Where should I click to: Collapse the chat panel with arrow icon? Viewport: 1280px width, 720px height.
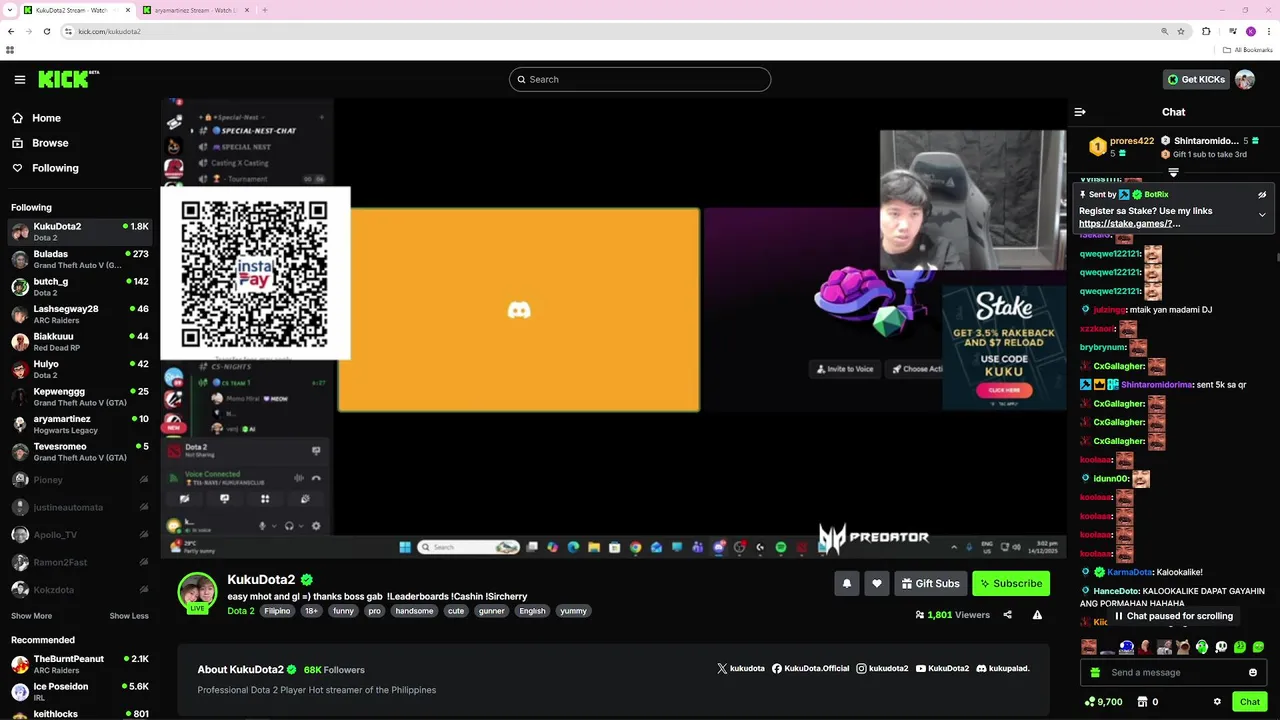[x=1080, y=112]
